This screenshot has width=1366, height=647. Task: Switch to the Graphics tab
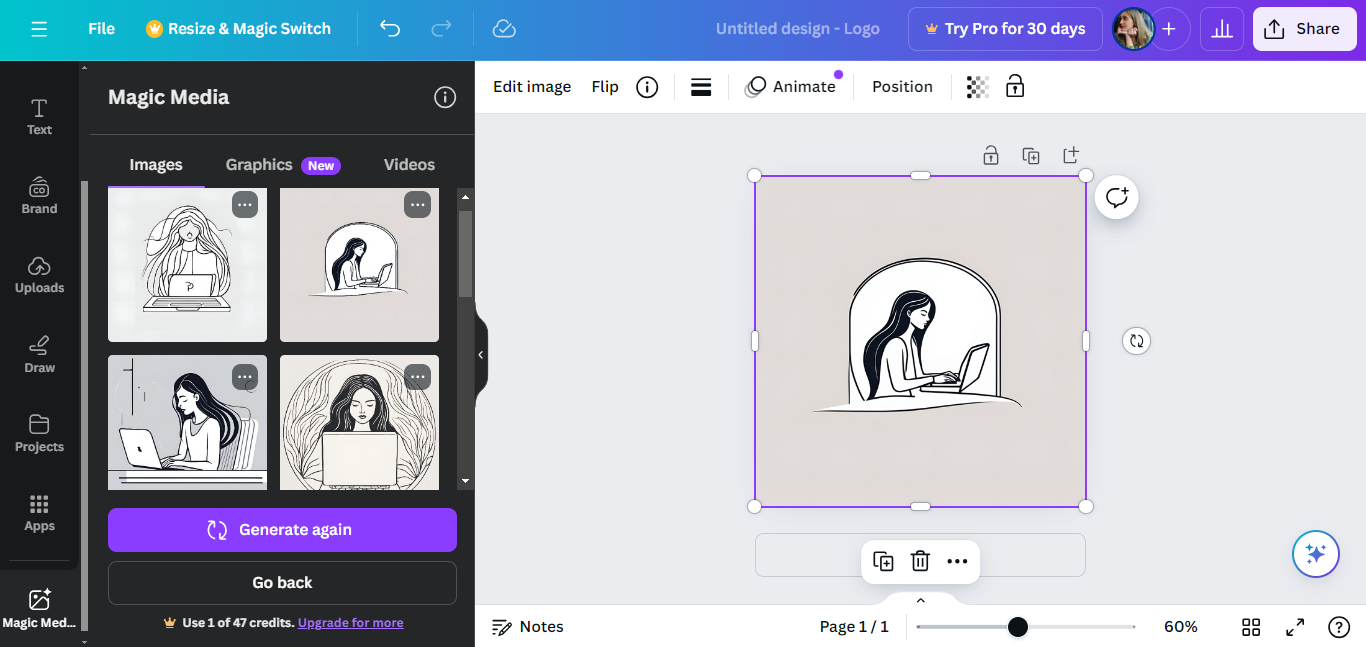click(x=259, y=165)
